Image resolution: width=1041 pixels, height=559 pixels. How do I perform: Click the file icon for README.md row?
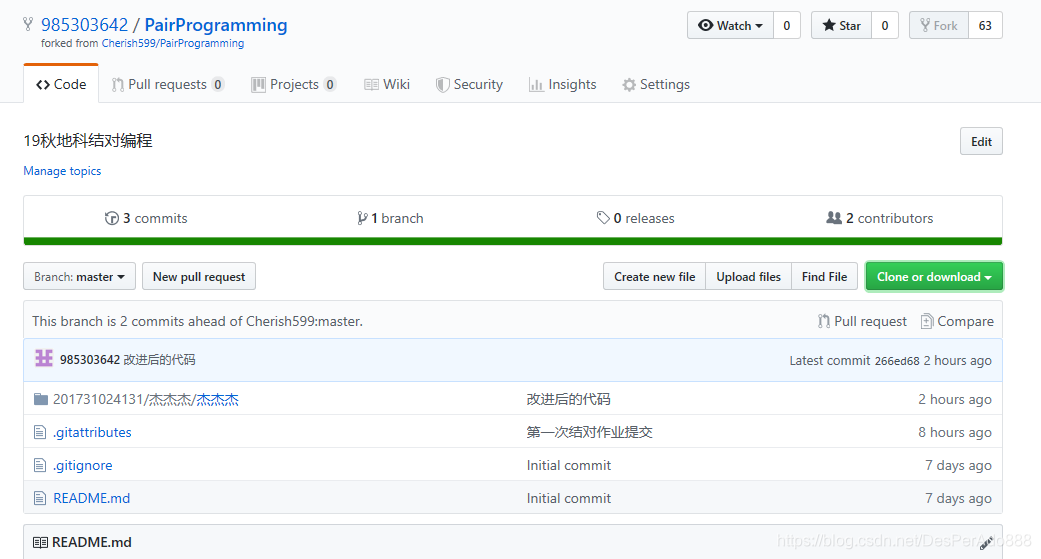coord(40,498)
